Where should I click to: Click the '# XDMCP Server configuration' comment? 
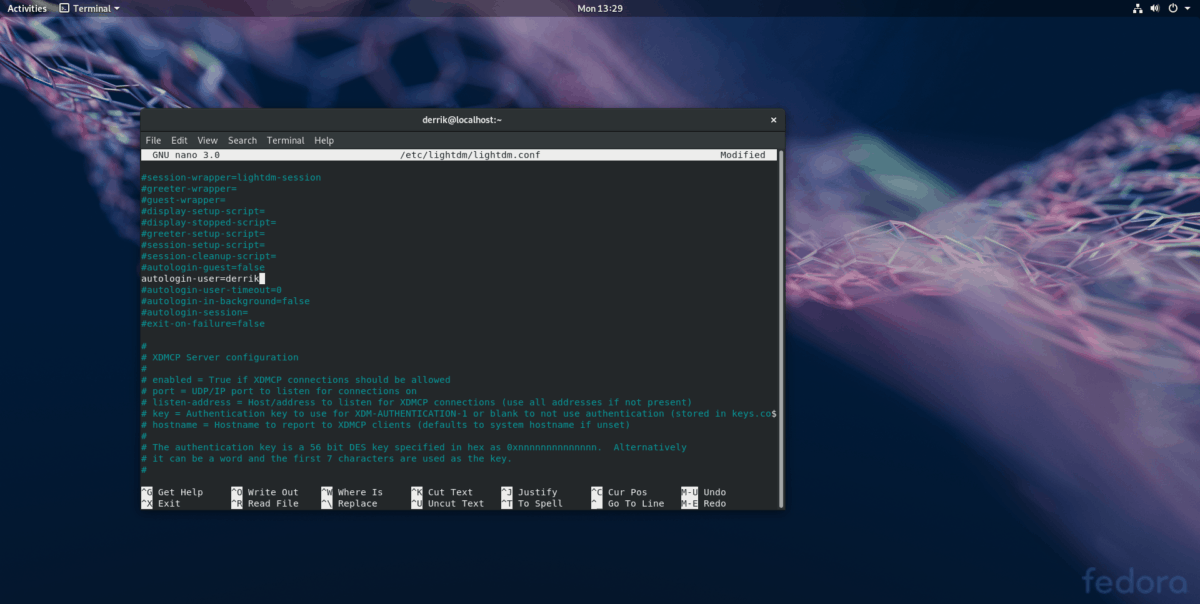click(220, 357)
